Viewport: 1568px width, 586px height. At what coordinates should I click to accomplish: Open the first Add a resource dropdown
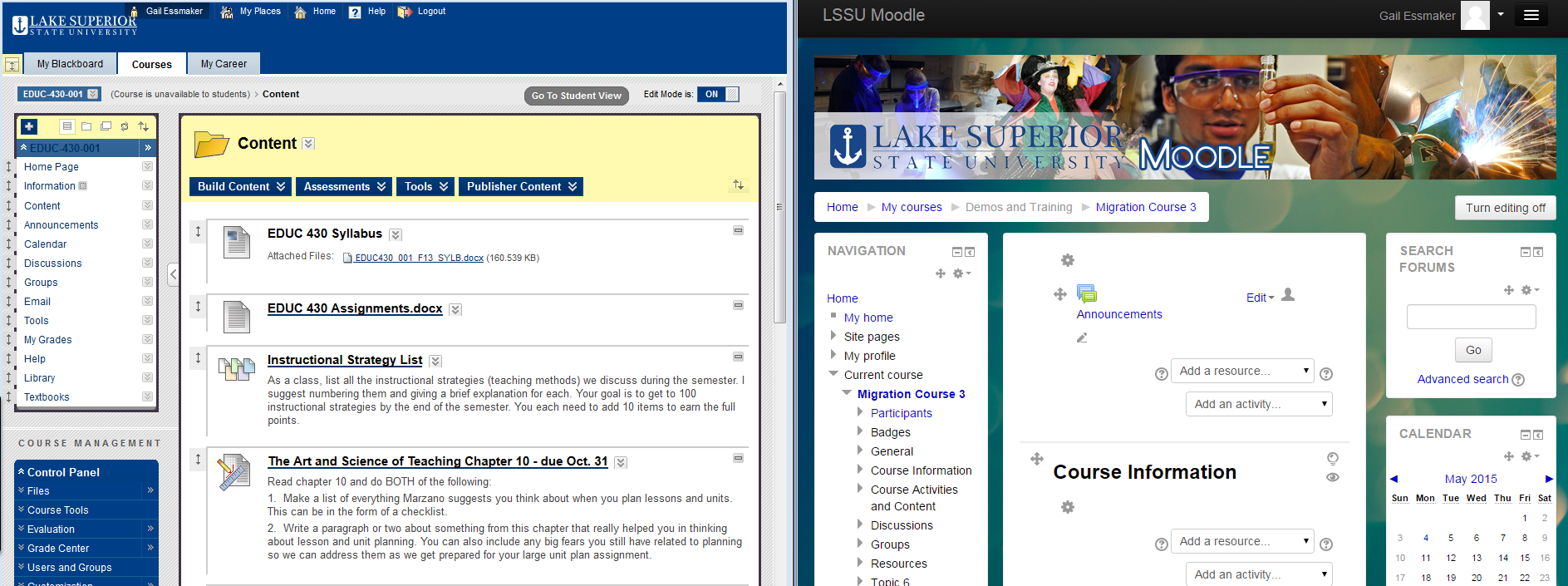pos(1242,371)
